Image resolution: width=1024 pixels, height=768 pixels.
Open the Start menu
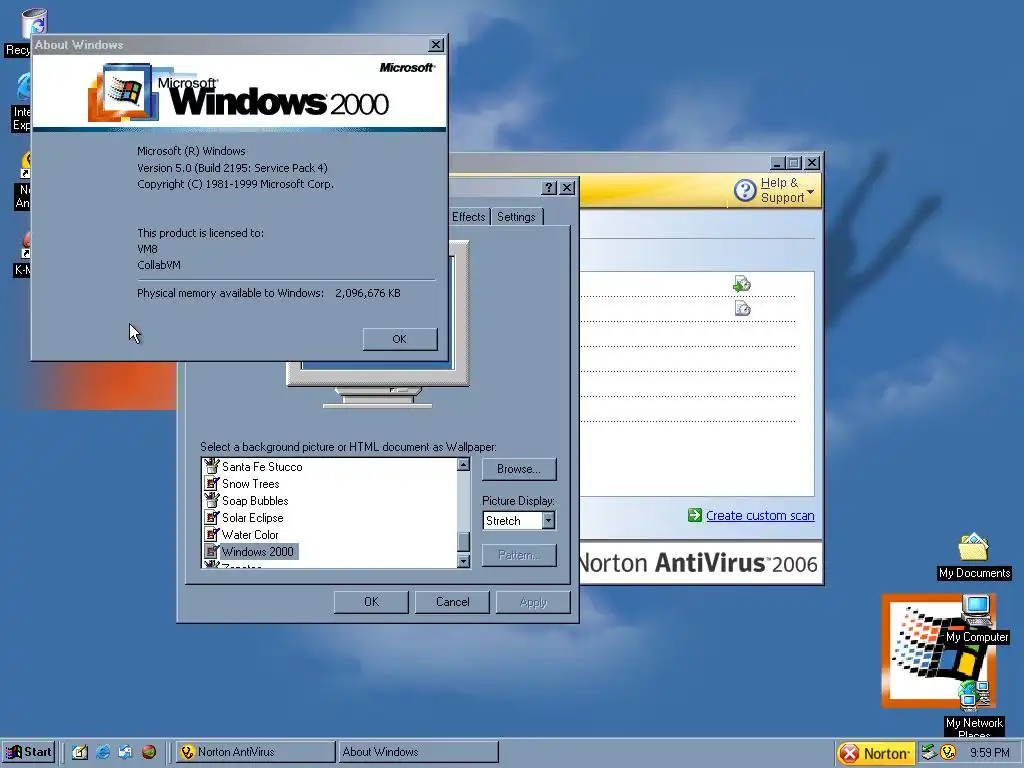click(29, 752)
